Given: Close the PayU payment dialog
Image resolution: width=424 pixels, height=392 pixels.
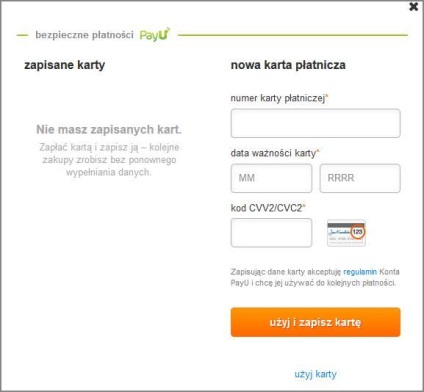Looking at the screenshot, I should [x=413, y=7].
